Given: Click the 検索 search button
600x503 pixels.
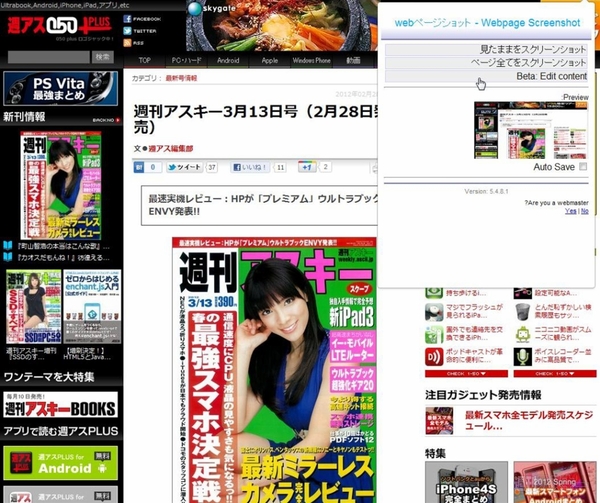Looking at the screenshot, I should pyautogui.click(x=103, y=57).
